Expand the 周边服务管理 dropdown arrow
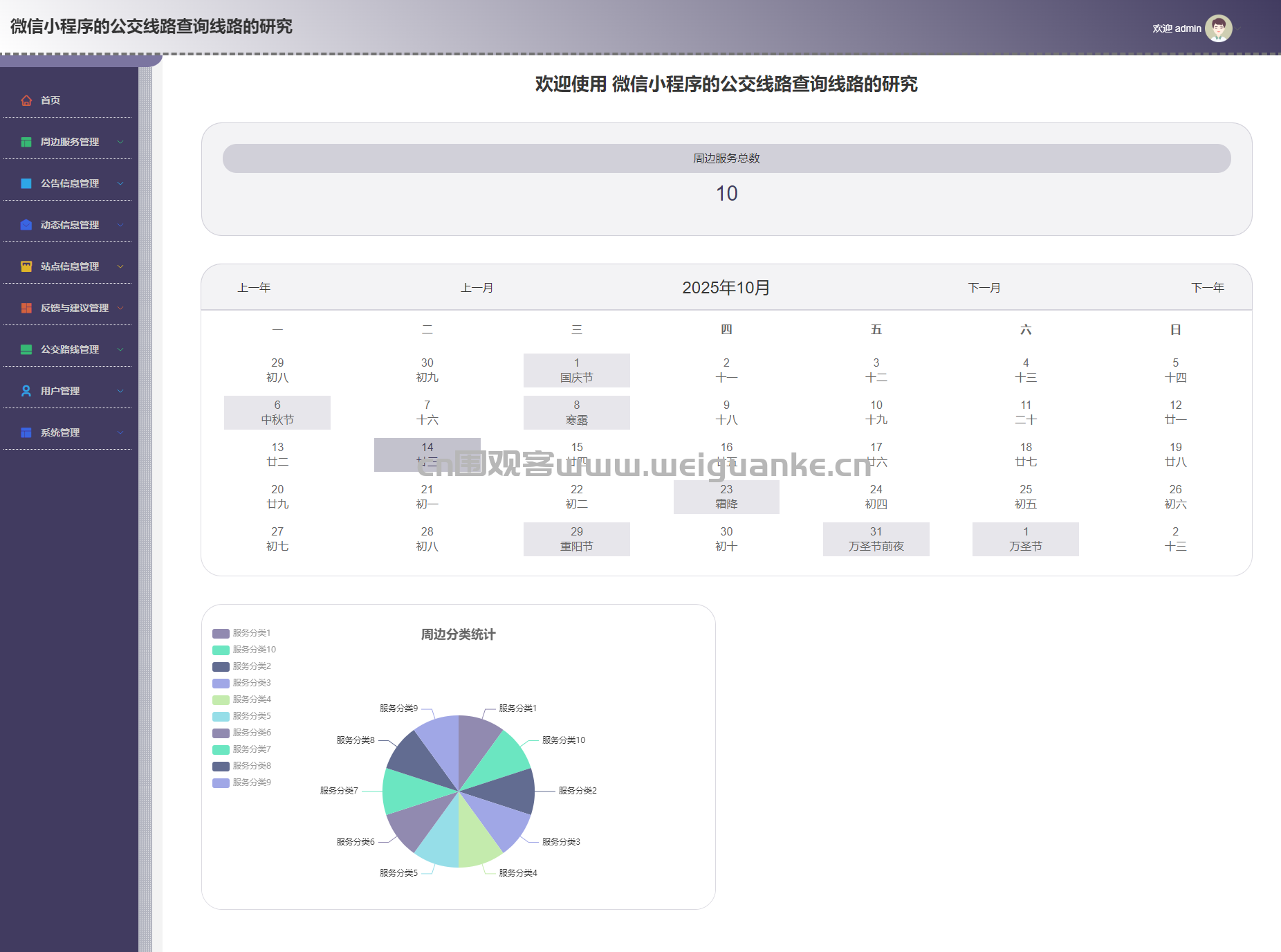Image resolution: width=1281 pixels, height=952 pixels. point(120,142)
